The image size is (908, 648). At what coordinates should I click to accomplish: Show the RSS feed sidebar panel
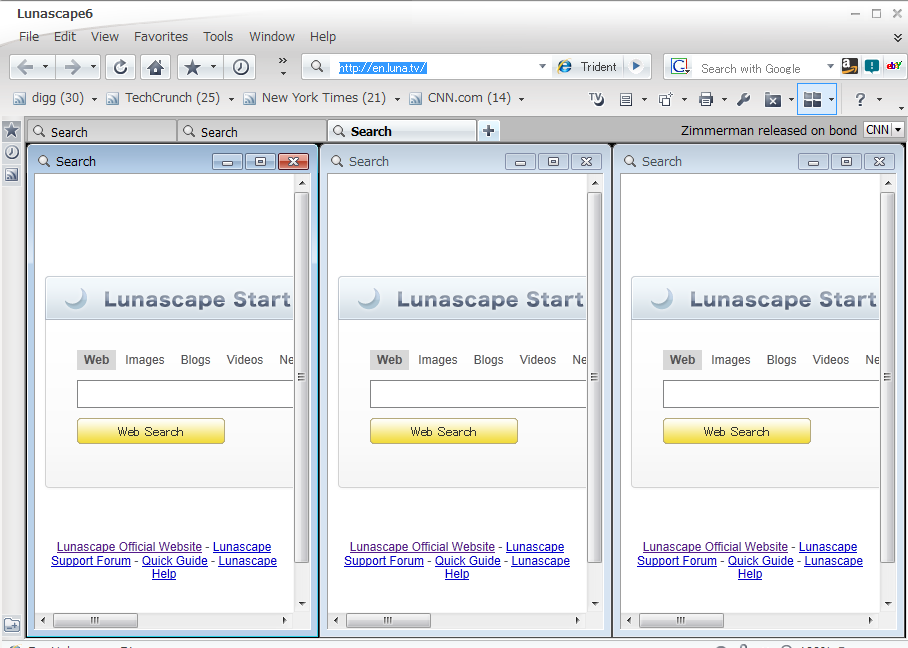(x=12, y=174)
